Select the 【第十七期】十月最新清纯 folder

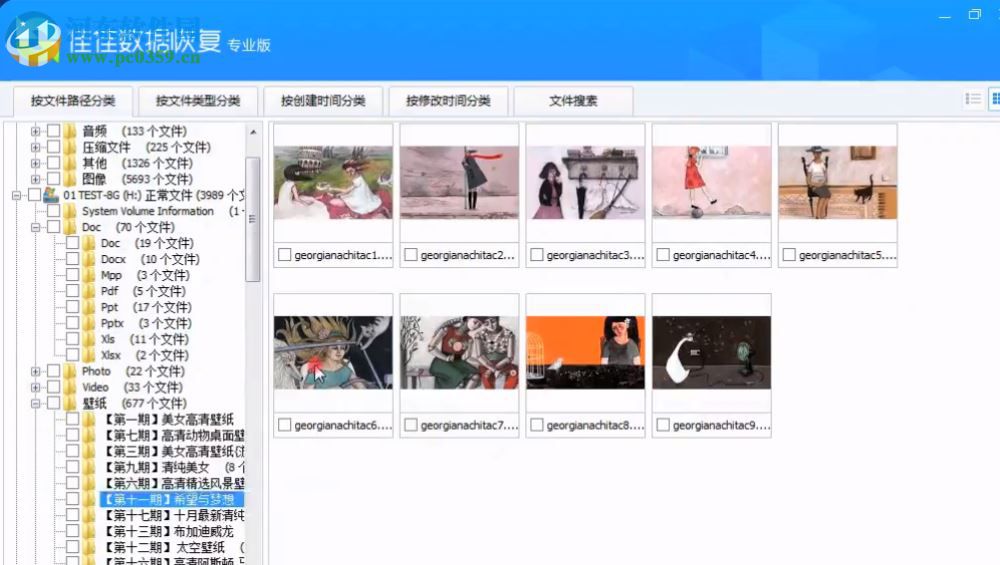pyautogui.click(x=173, y=515)
